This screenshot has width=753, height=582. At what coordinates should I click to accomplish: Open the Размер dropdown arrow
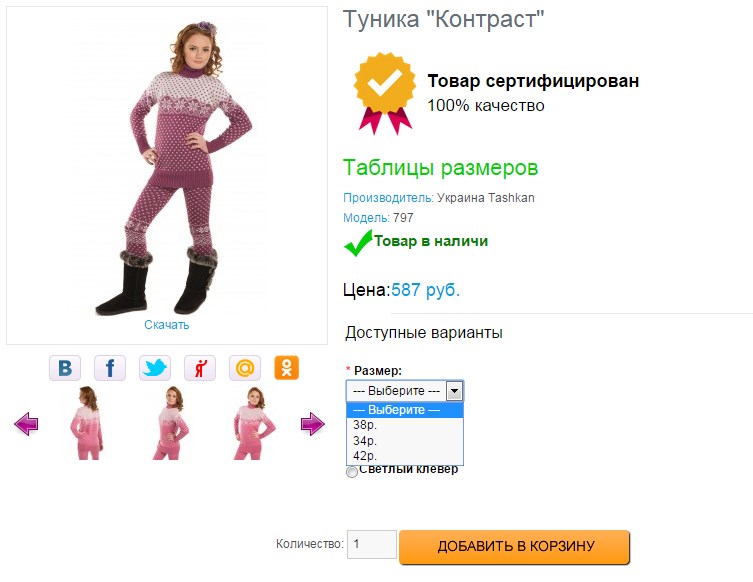[x=454, y=391]
